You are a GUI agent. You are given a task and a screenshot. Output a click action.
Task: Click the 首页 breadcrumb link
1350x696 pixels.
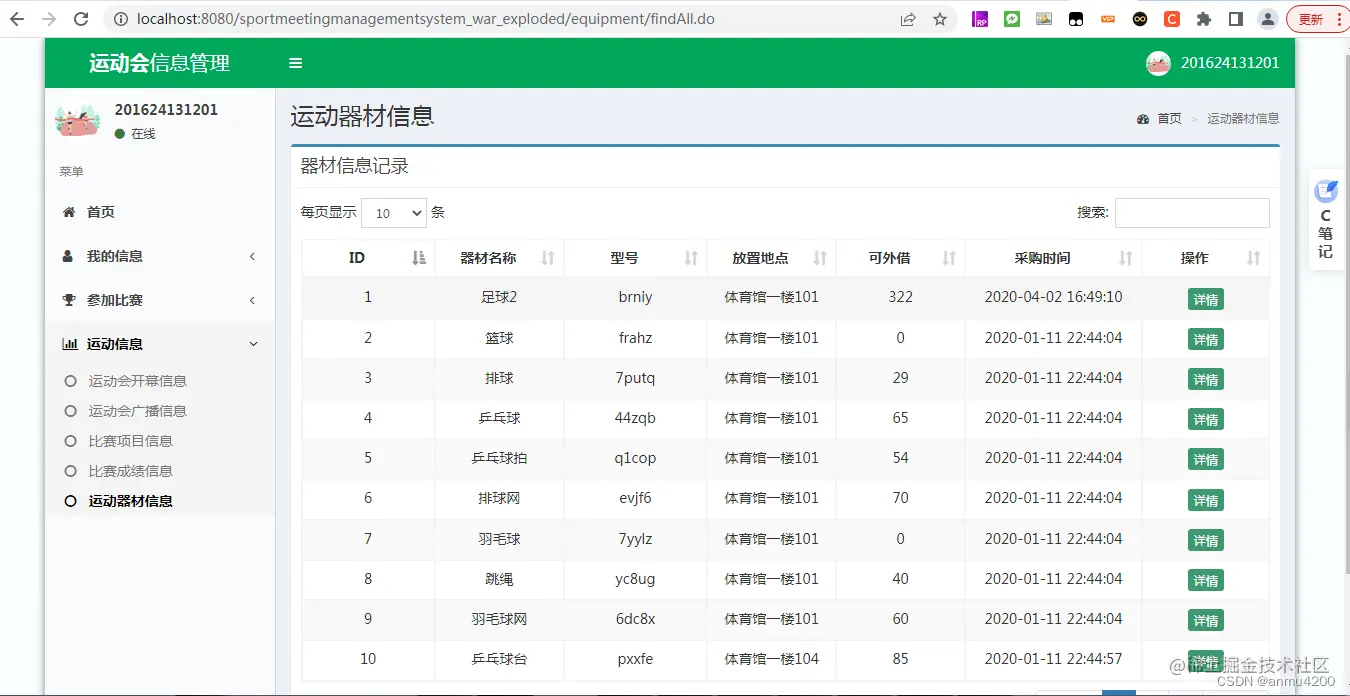[x=1168, y=118]
